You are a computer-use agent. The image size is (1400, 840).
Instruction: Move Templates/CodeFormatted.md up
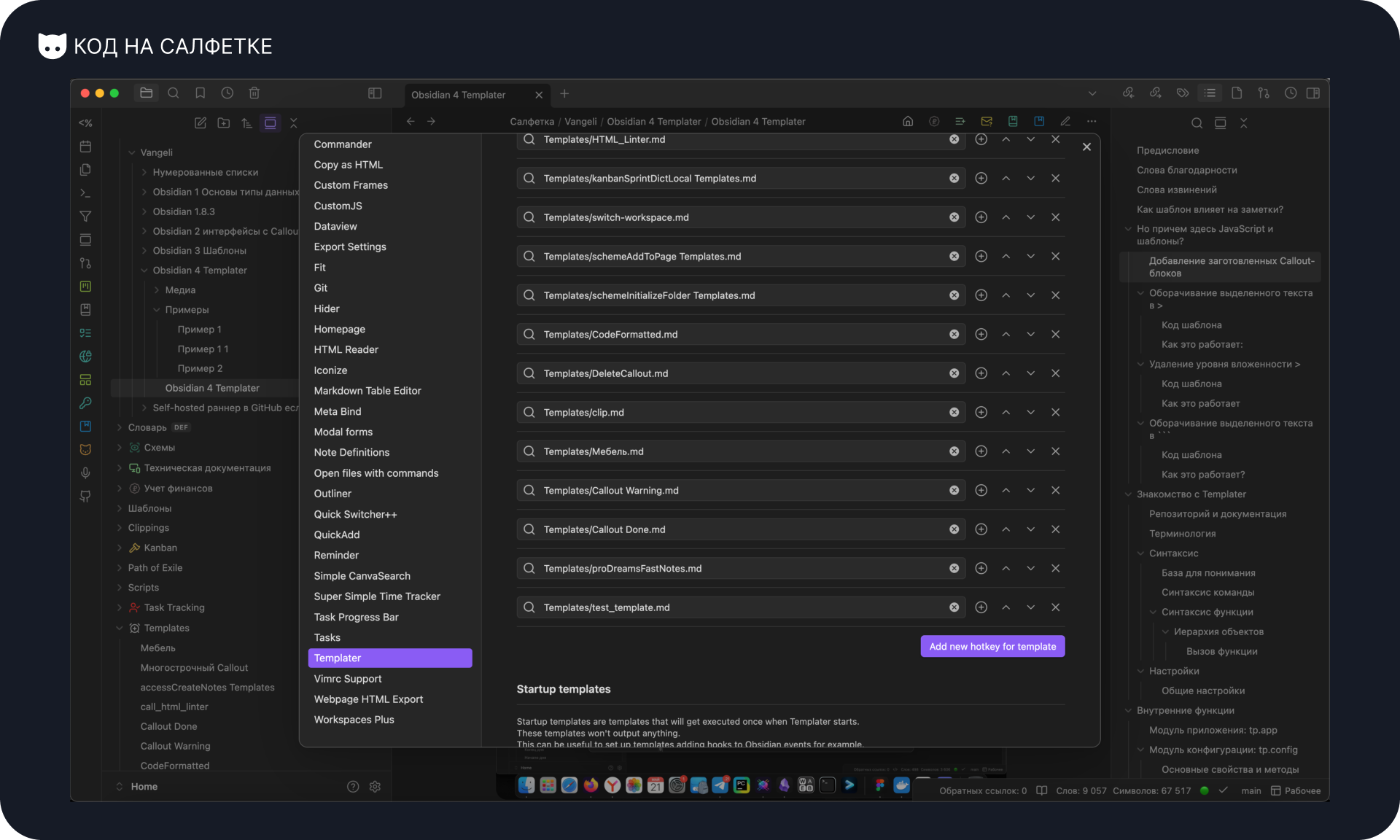coord(1006,335)
